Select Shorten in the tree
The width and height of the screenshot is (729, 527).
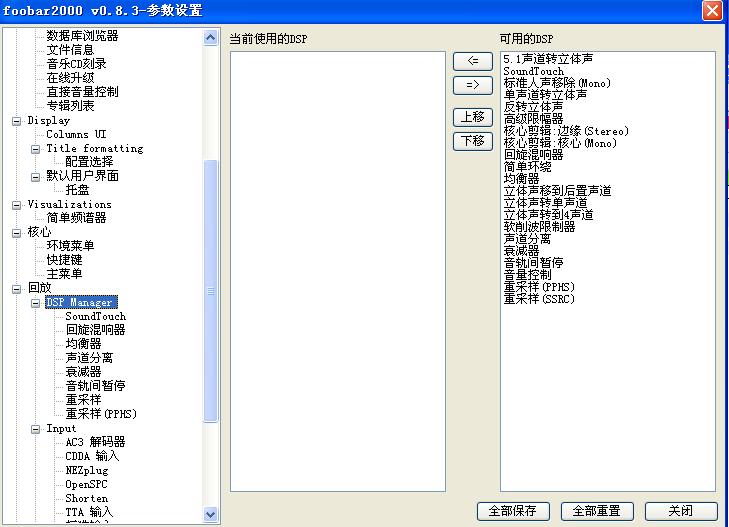[86, 498]
